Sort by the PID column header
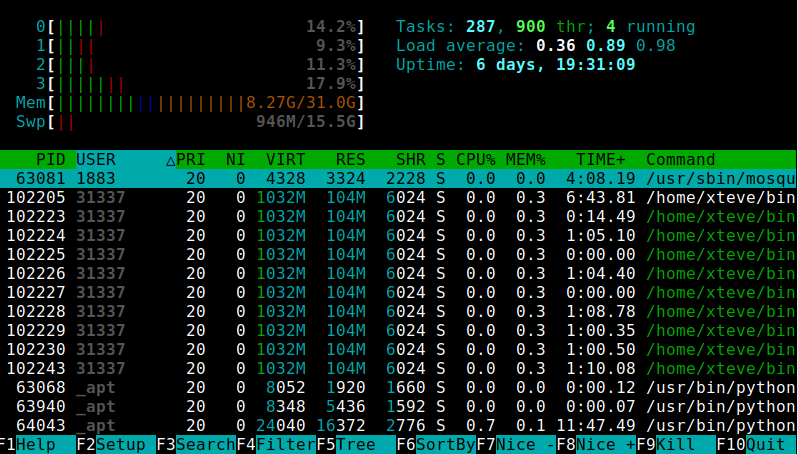 [50, 160]
